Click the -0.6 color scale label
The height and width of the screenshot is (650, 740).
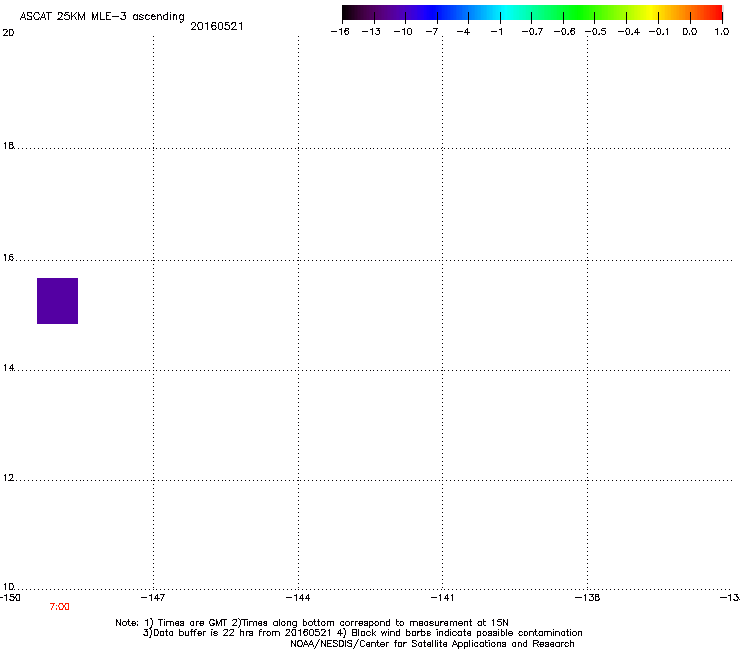564,32
